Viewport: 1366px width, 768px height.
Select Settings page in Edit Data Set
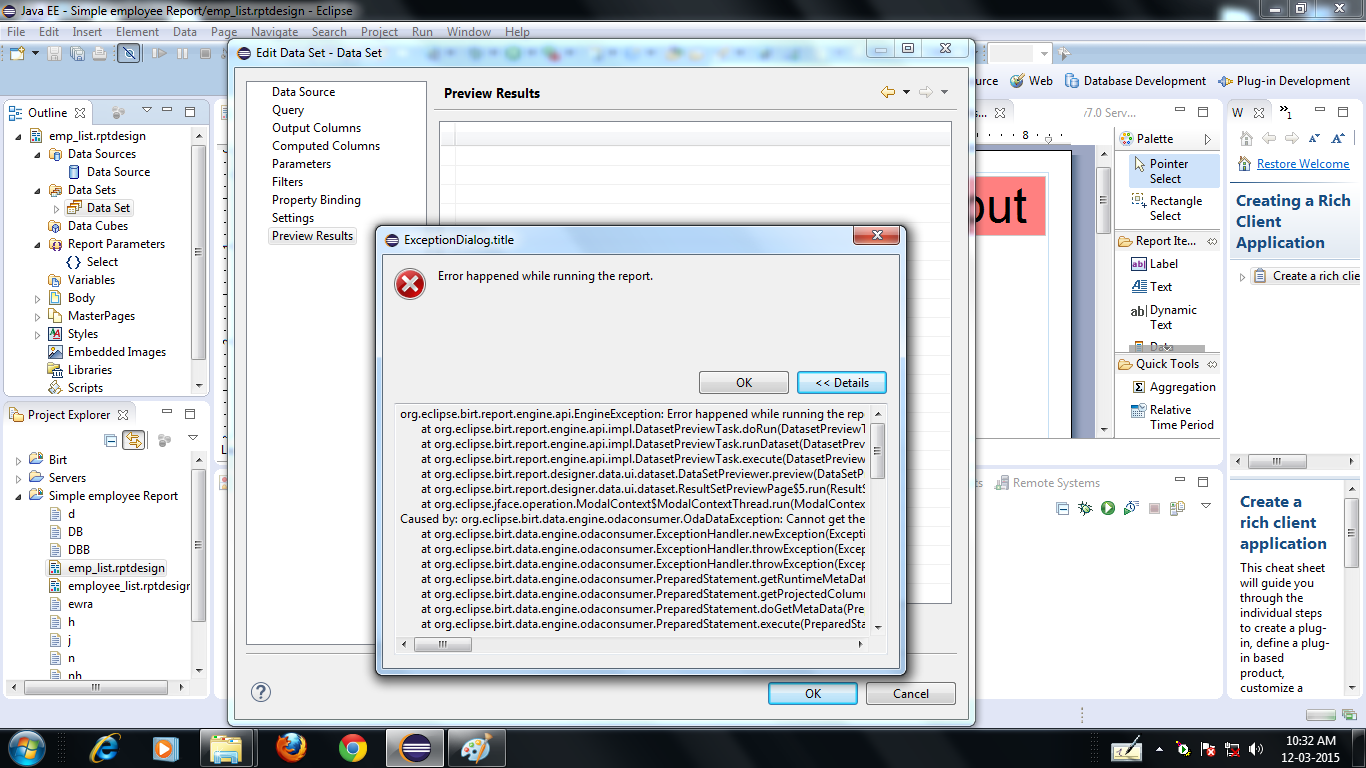(x=293, y=218)
